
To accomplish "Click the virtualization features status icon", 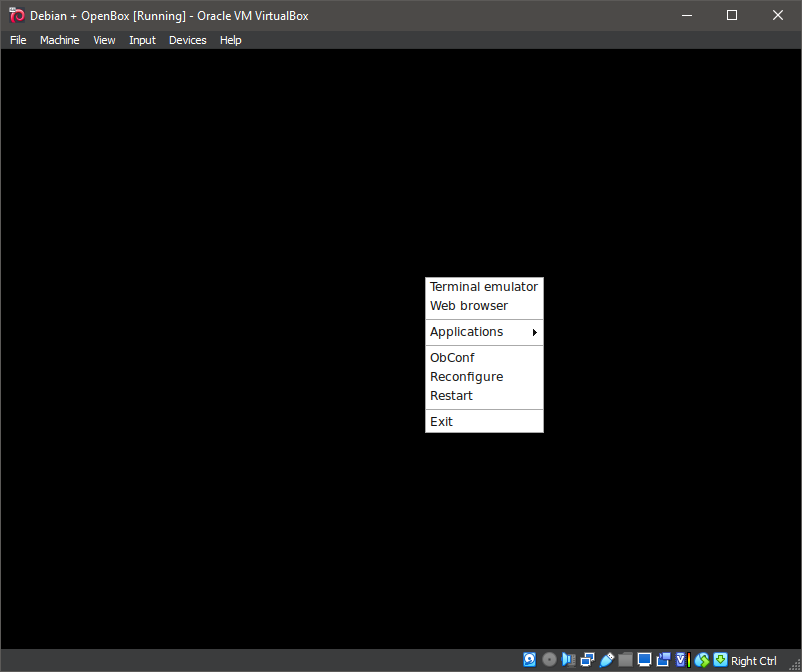I will pos(681,660).
